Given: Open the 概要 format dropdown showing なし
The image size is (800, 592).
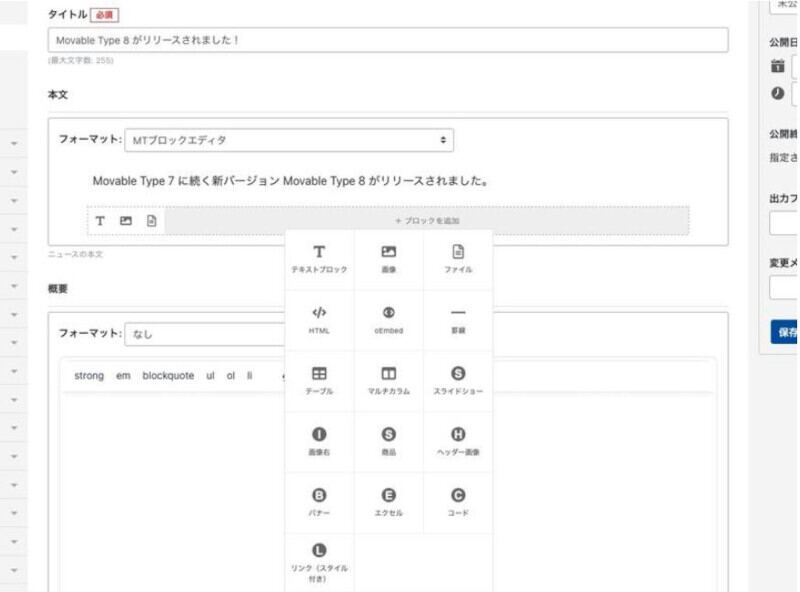Looking at the screenshot, I should tap(205, 334).
